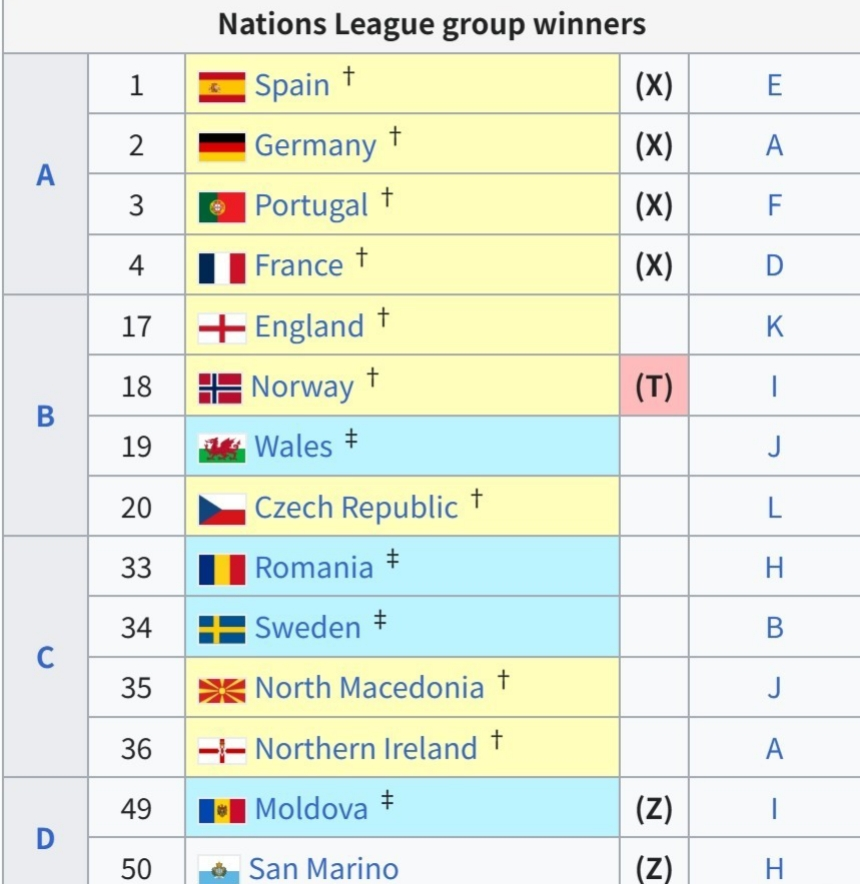This screenshot has width=860, height=884.
Task: Click group E link in Spain row
Action: [774, 86]
